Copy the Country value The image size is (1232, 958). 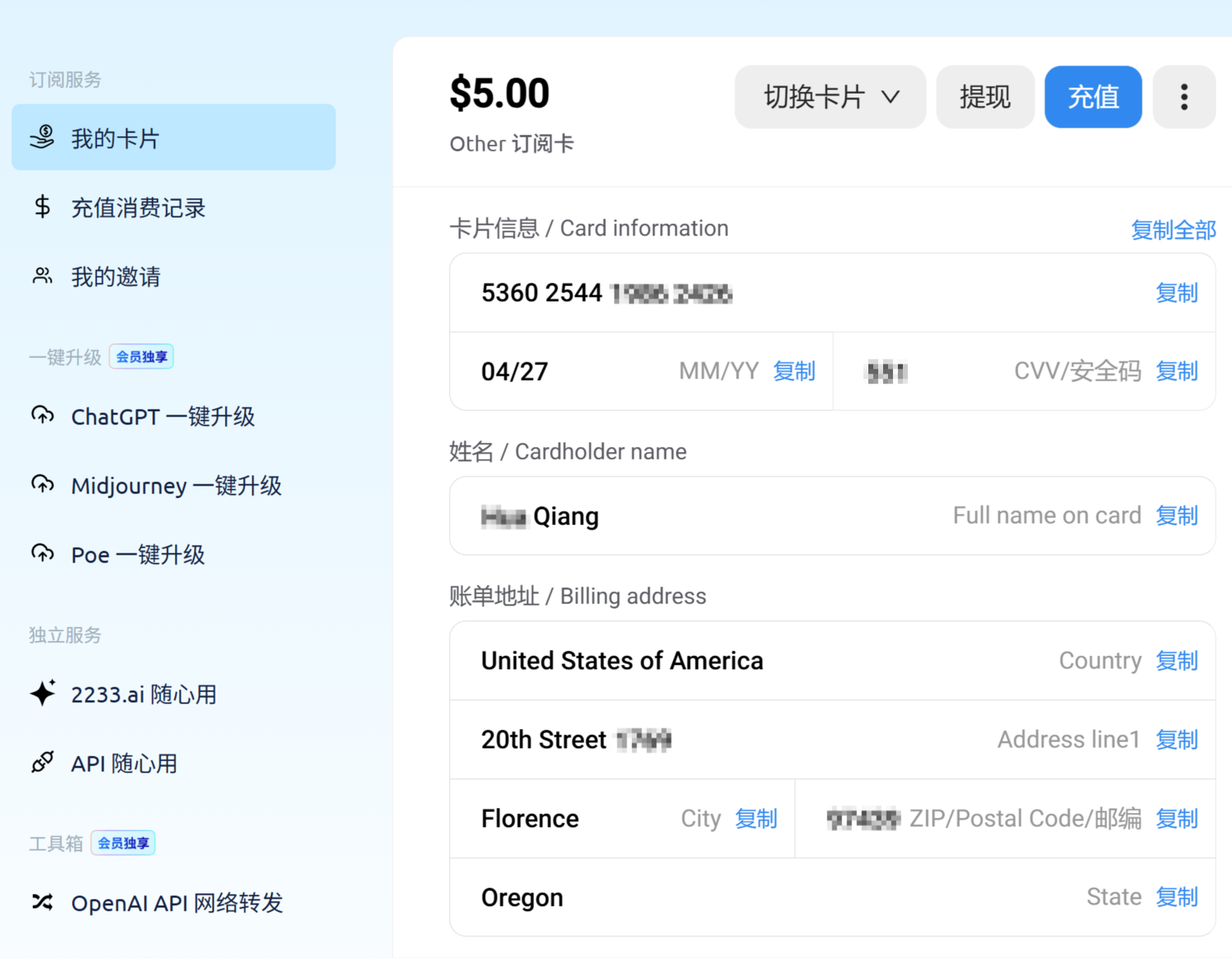(x=1177, y=661)
